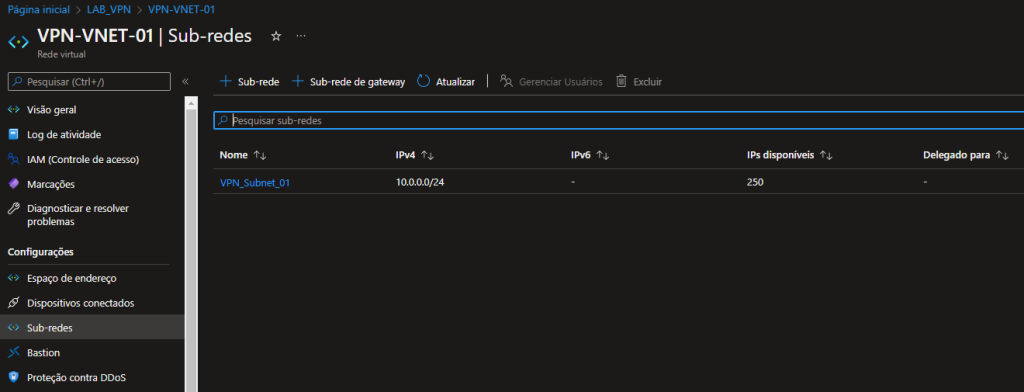Screen dimensions: 1024x392
Task: Select the 10.0.0.0/24 cell
Action: (x=420, y=182)
